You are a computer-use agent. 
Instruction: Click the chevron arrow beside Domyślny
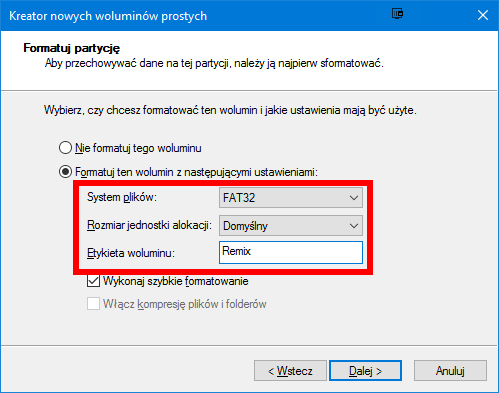[x=354, y=226]
